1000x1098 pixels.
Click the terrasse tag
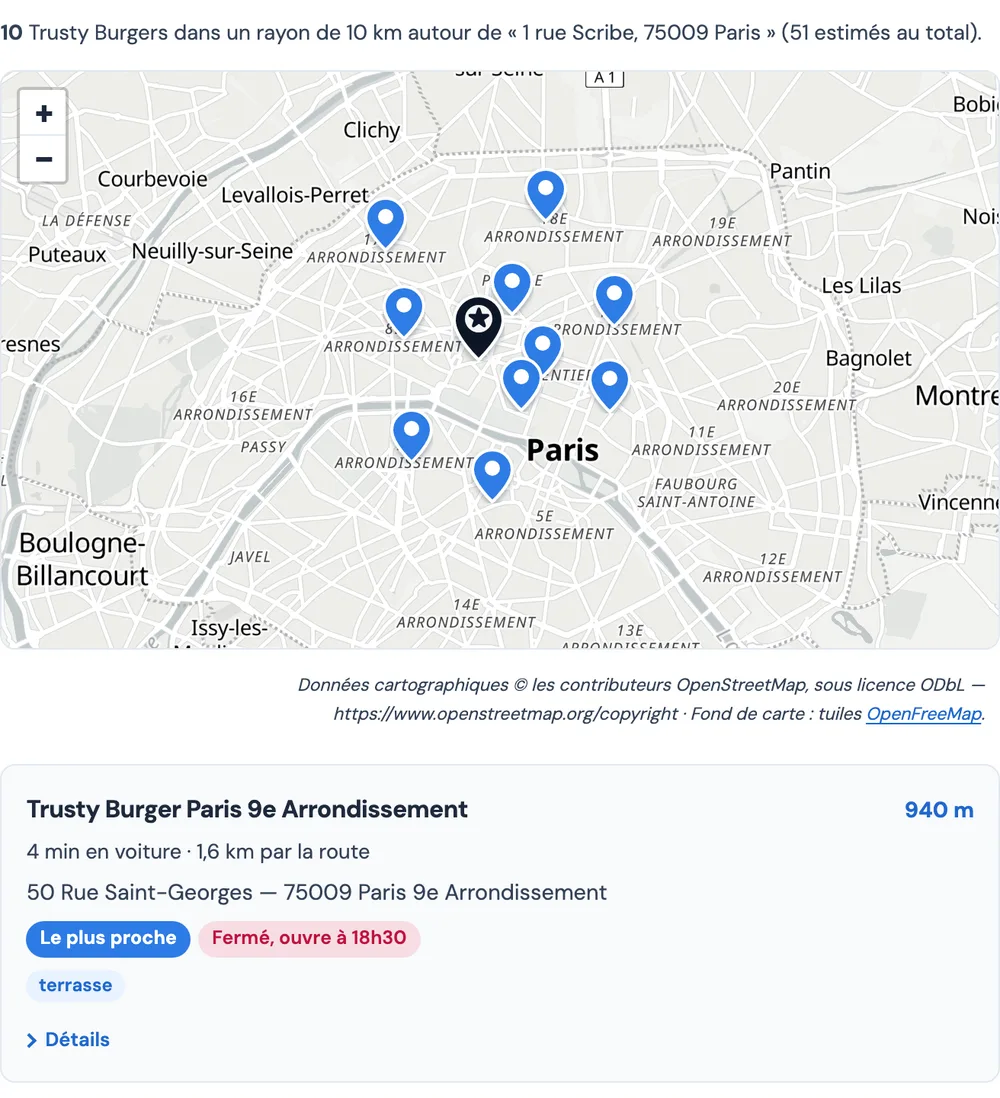76,985
